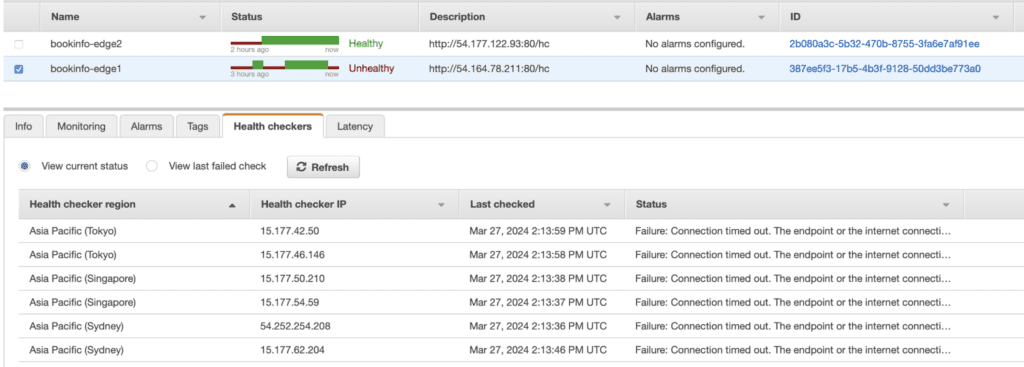This screenshot has height=367, width=1024.
Task: Open the Alarms tab
Action: pos(146,127)
